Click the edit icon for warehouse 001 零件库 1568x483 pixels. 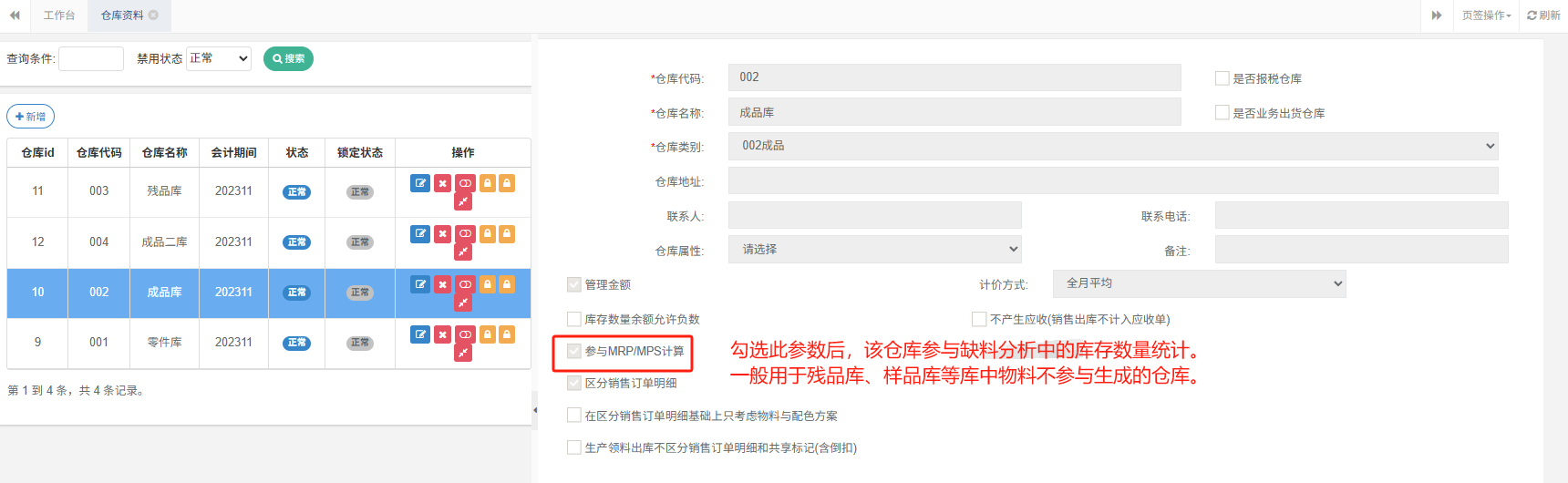point(419,334)
